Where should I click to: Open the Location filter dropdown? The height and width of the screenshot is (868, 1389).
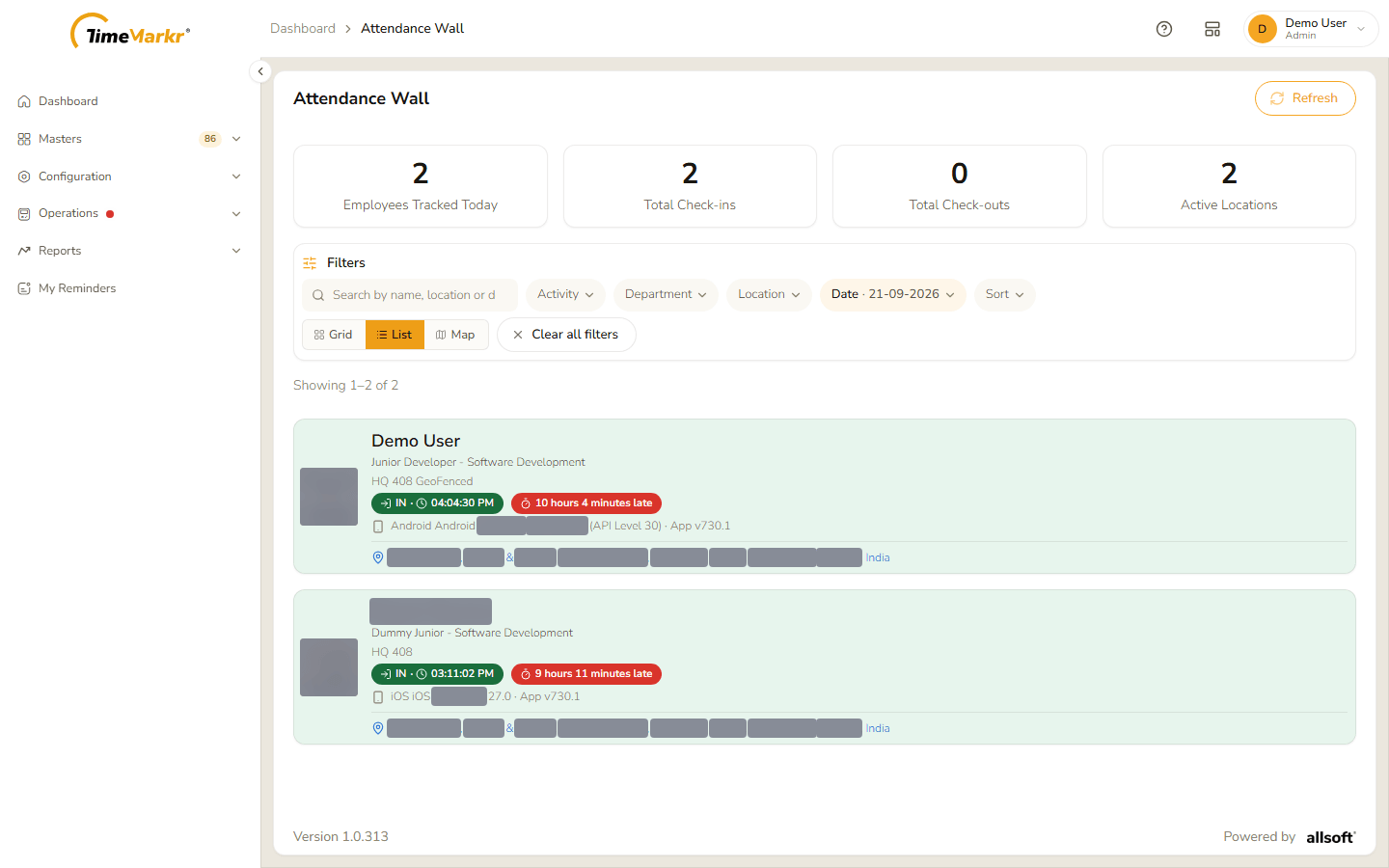click(x=769, y=295)
